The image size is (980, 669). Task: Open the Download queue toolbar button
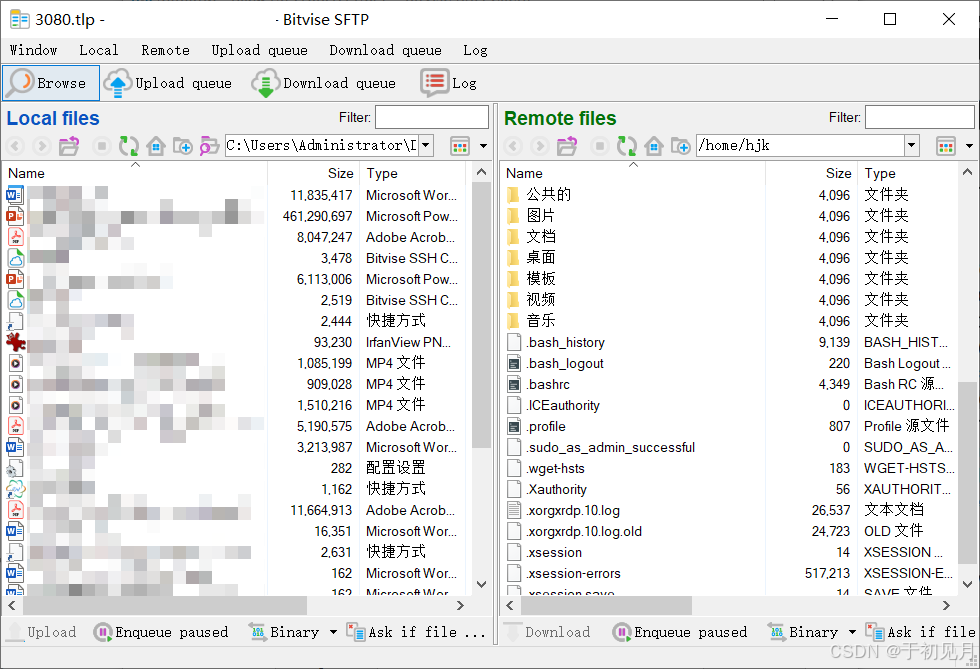324,83
